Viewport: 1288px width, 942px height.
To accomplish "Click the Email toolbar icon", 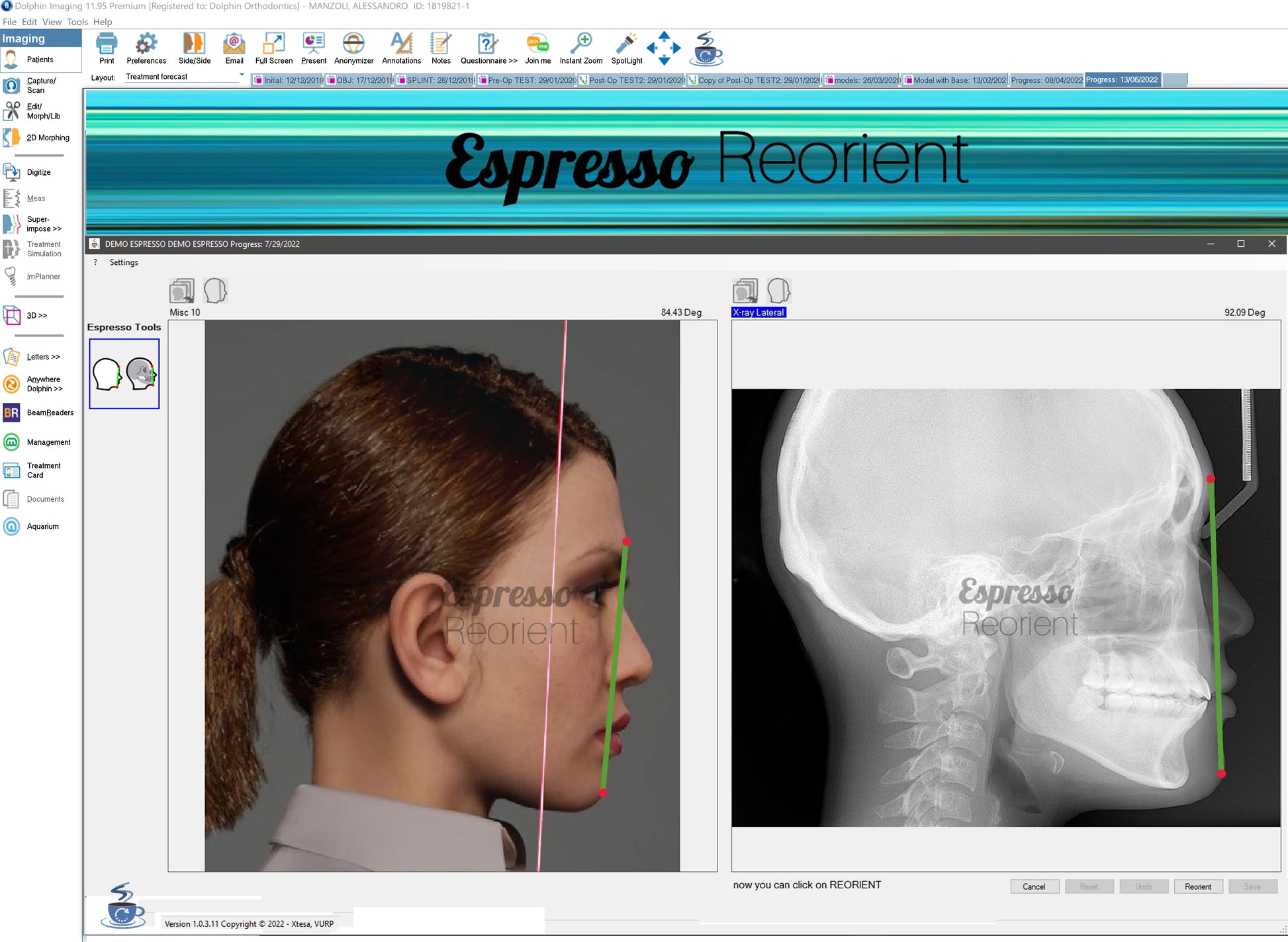I will (x=234, y=48).
